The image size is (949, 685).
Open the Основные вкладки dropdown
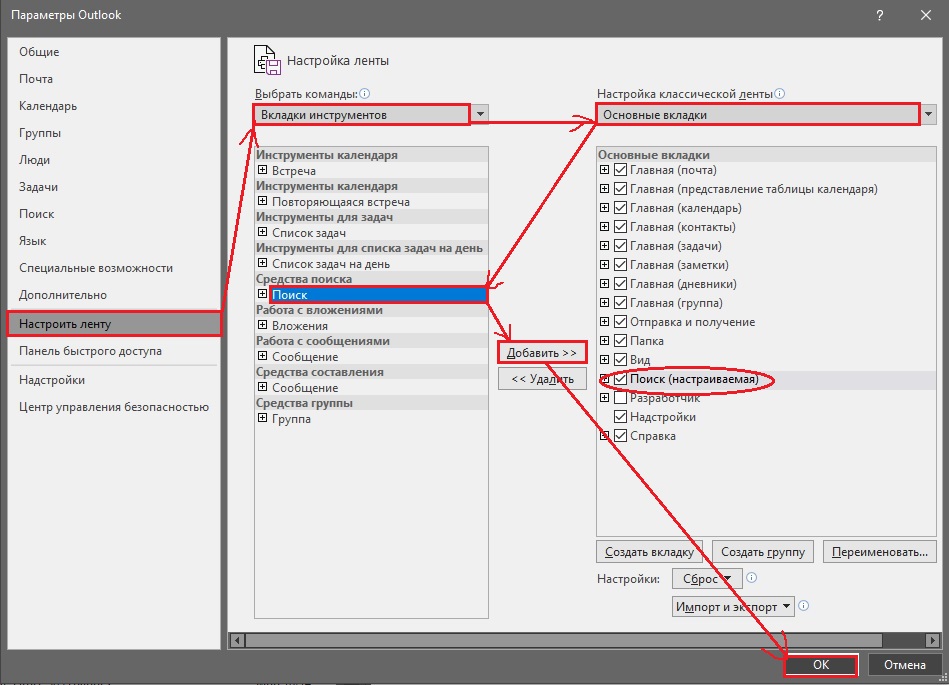(928, 114)
